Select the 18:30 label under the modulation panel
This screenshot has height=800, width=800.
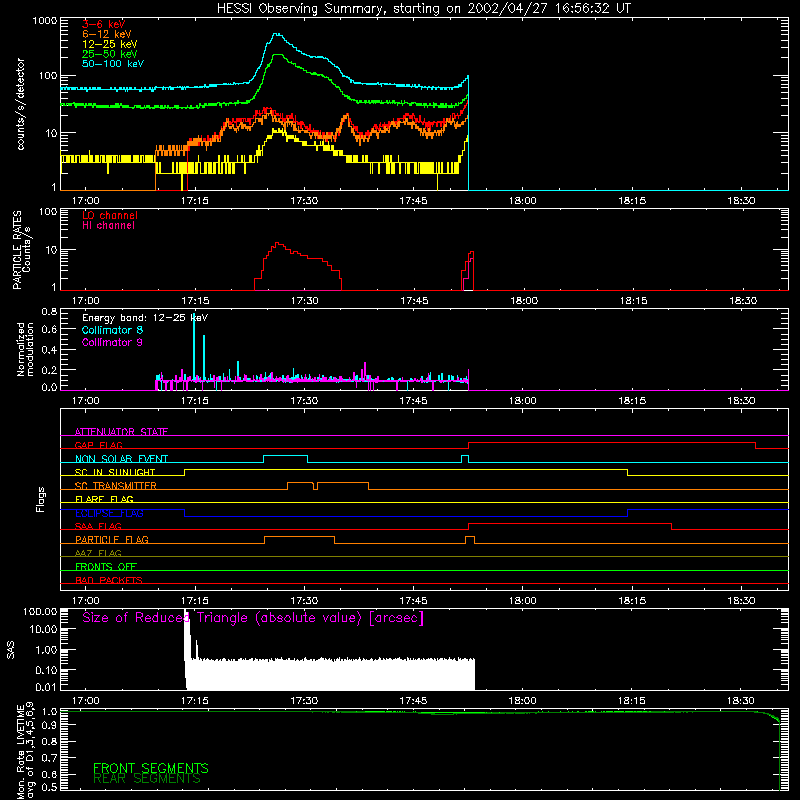(x=741, y=401)
